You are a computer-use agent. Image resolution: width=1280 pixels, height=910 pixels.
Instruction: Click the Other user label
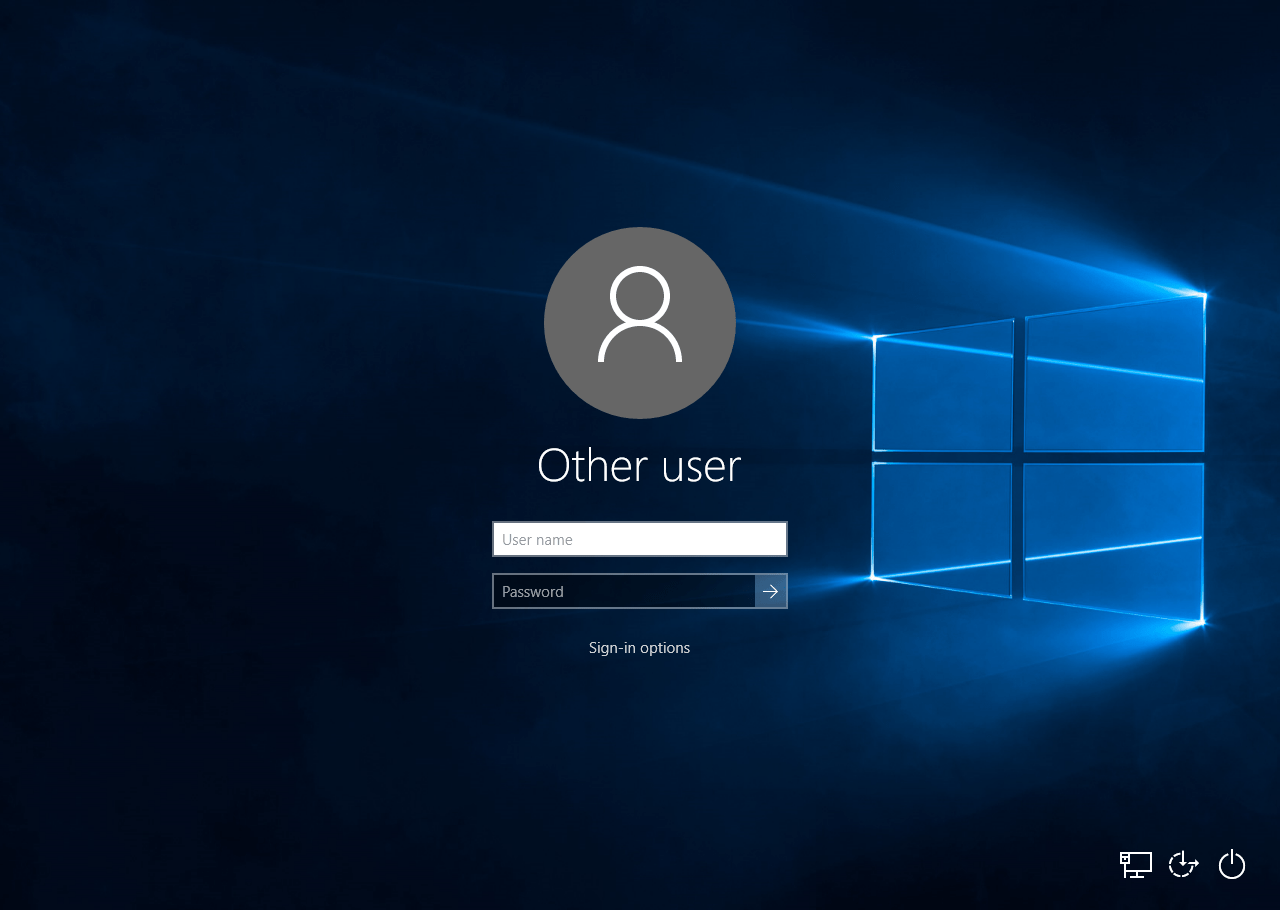[x=639, y=465]
